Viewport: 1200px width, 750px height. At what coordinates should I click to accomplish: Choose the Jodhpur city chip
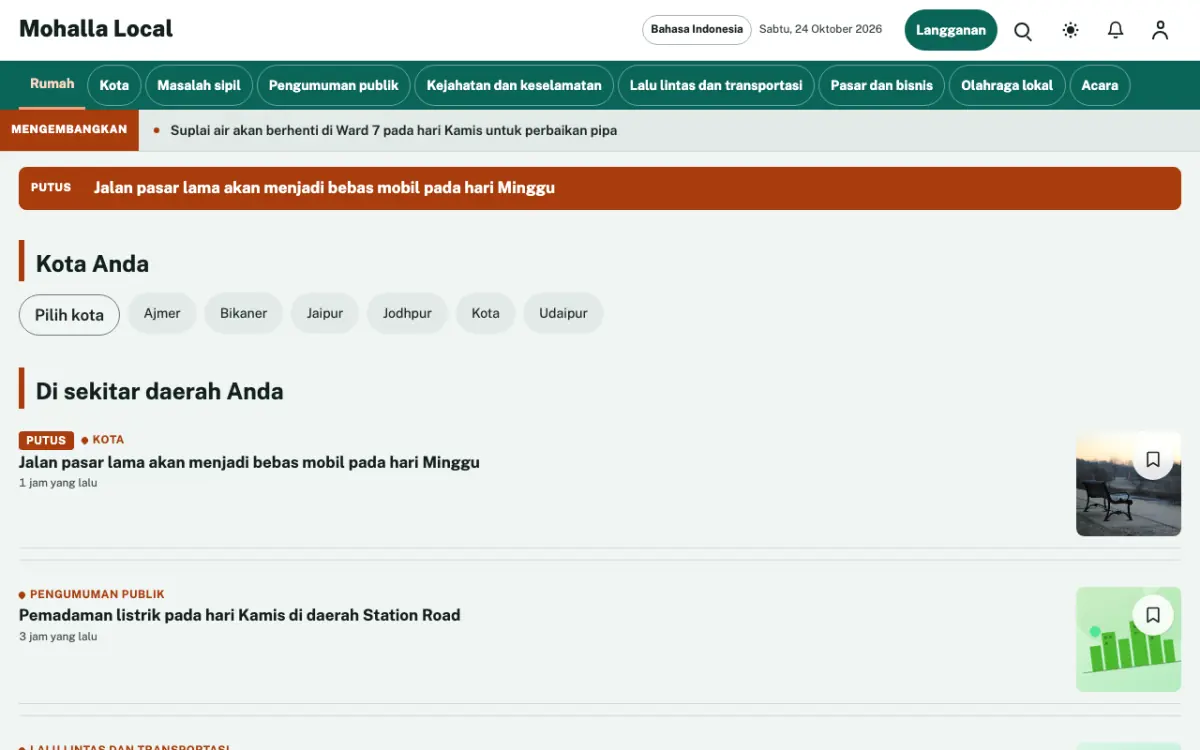[407, 314]
